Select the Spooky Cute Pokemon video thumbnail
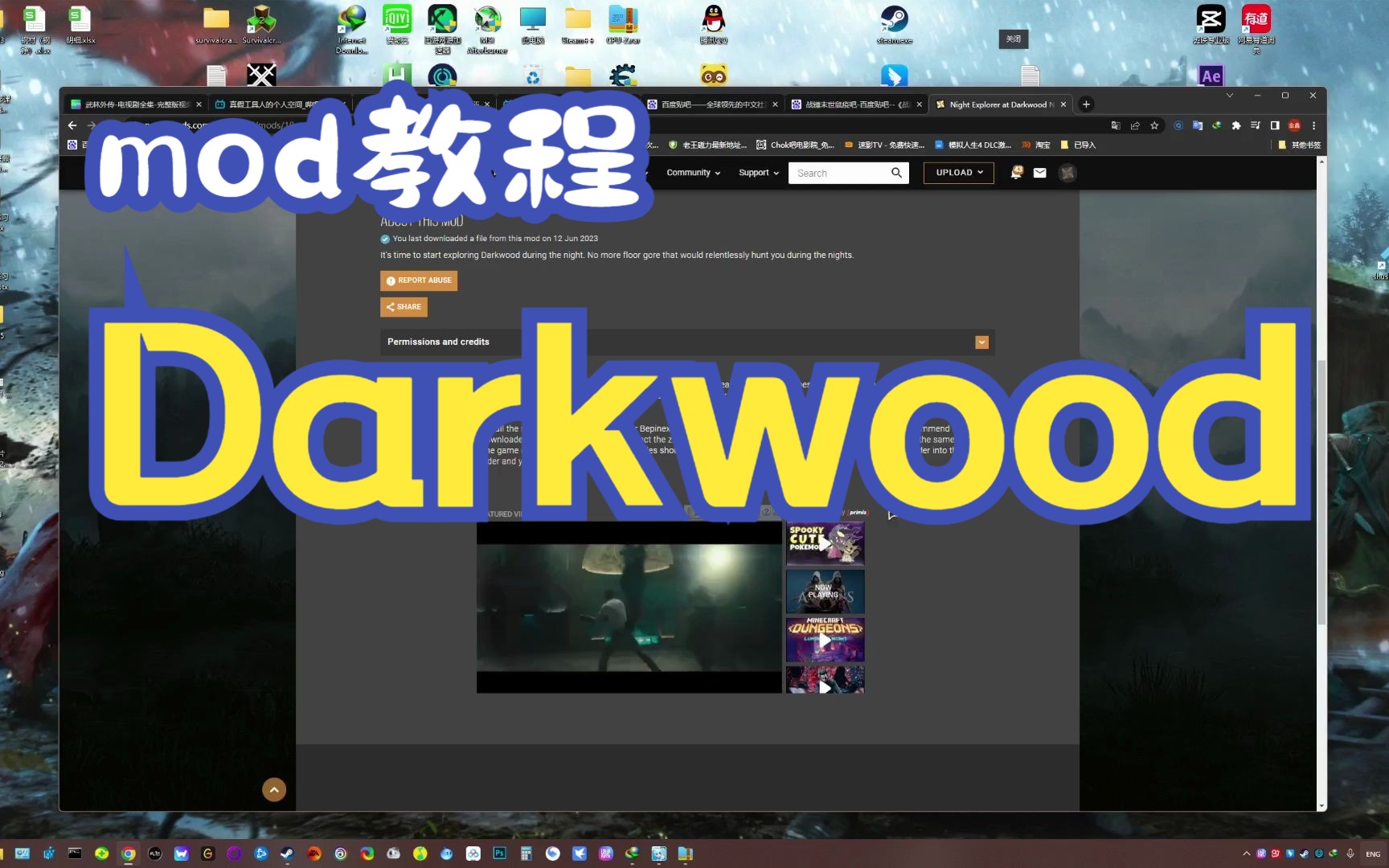1389x868 pixels. coord(826,544)
